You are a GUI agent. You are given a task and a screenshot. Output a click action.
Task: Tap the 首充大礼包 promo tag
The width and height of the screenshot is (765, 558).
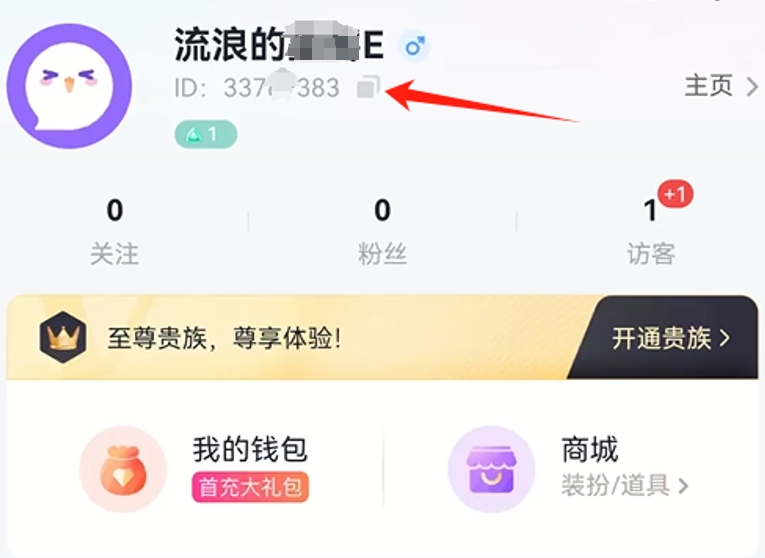[x=250, y=487]
